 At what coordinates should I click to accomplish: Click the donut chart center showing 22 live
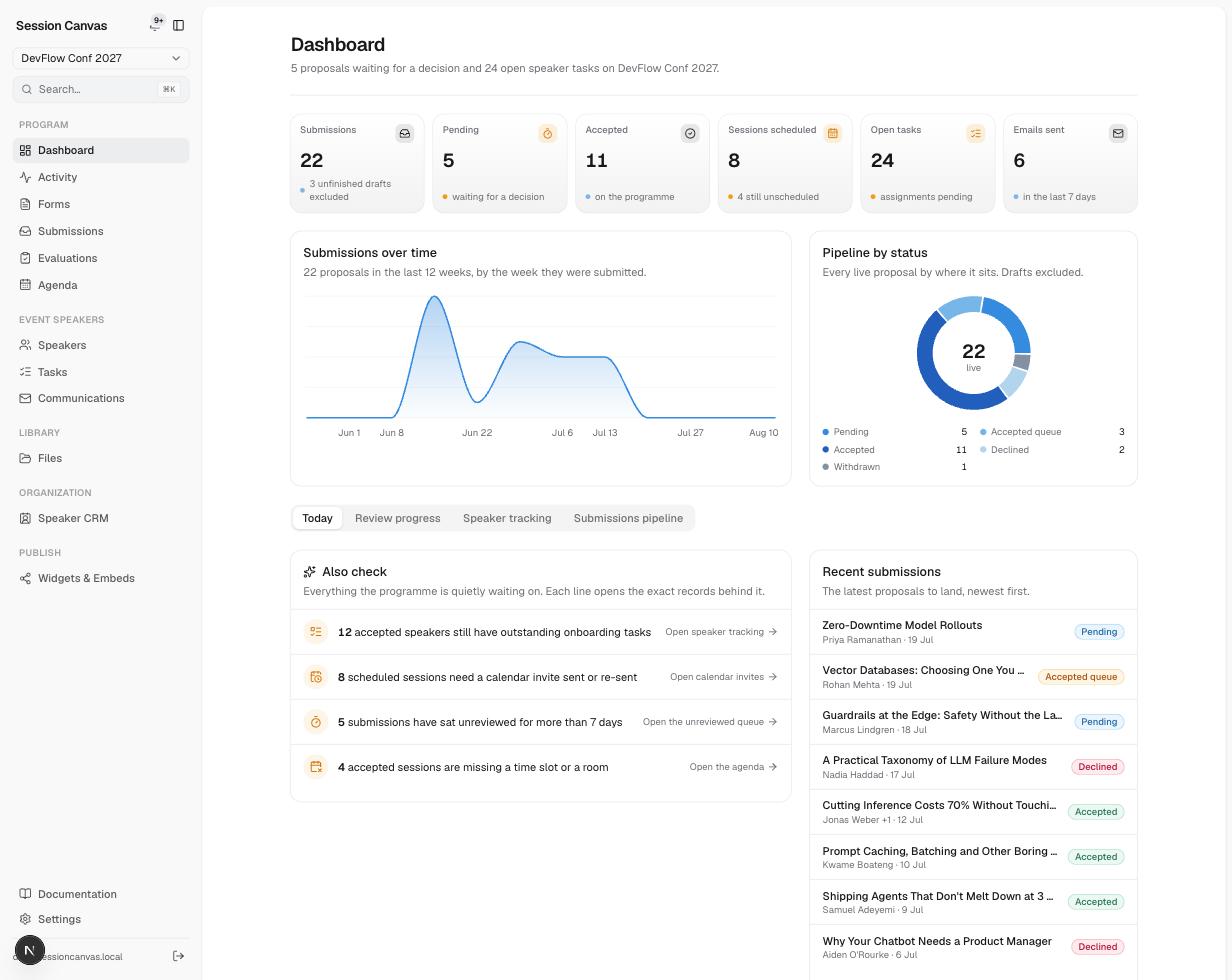click(973, 355)
